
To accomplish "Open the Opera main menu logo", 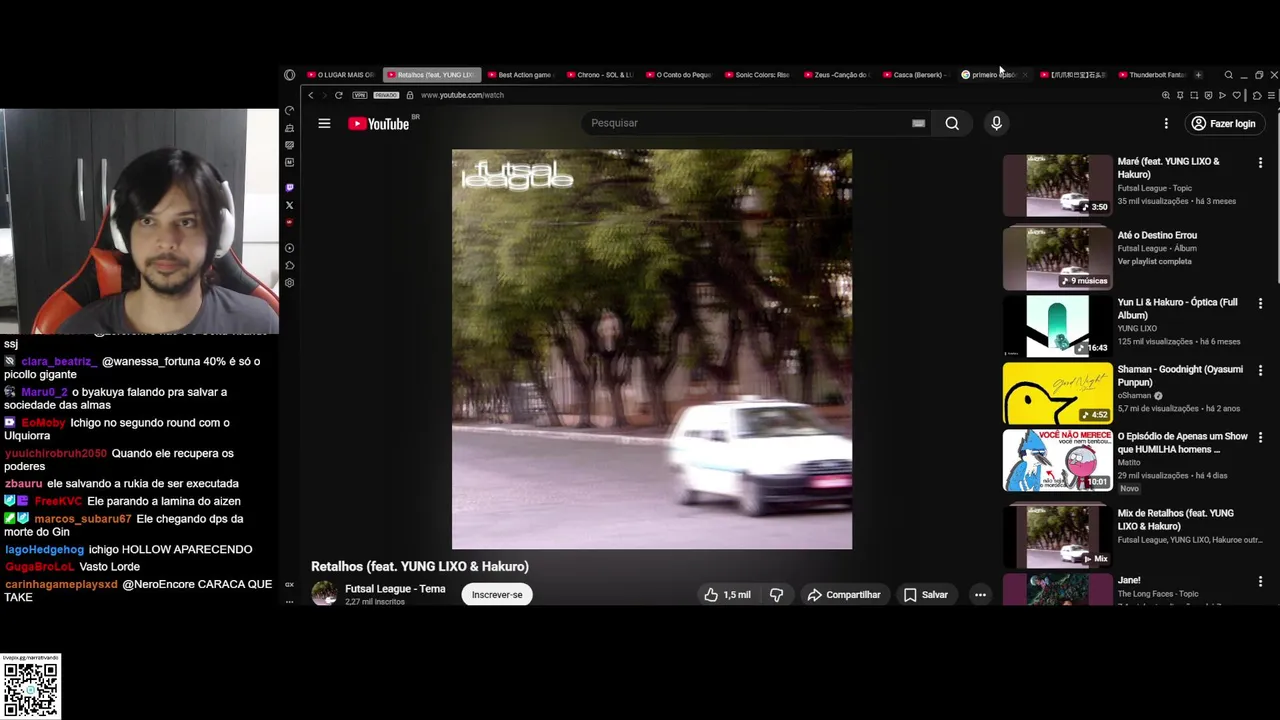I will tap(289, 75).
